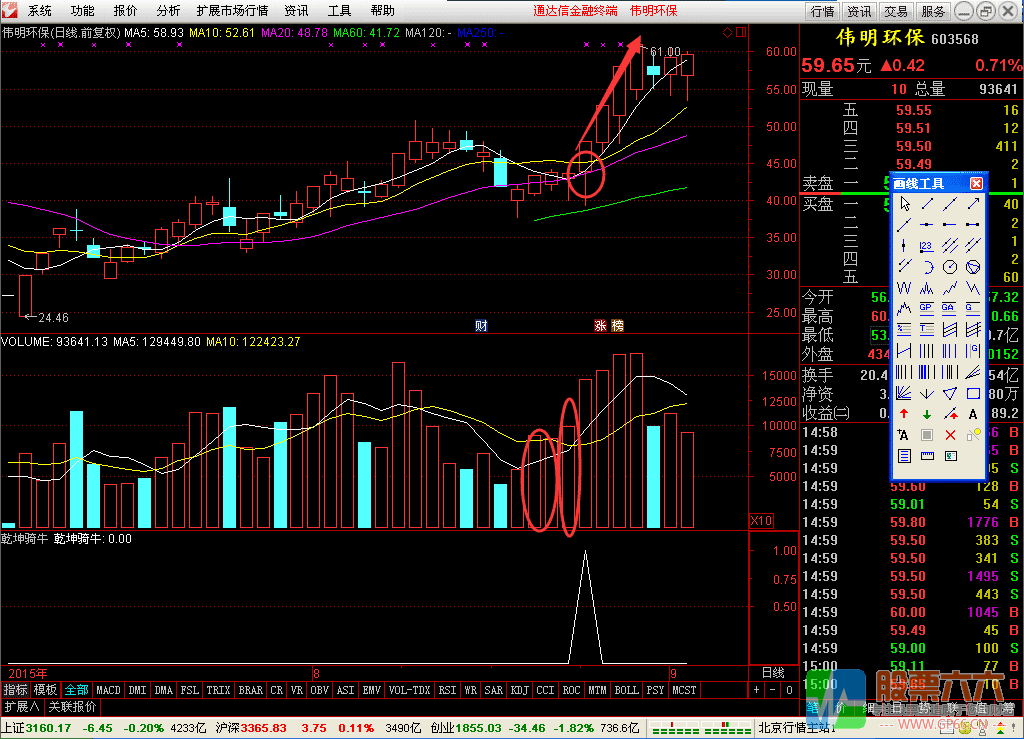Click the red square layout icon above chart
Viewport: 1024px width, 739px height.
pyautogui.click(x=741, y=33)
